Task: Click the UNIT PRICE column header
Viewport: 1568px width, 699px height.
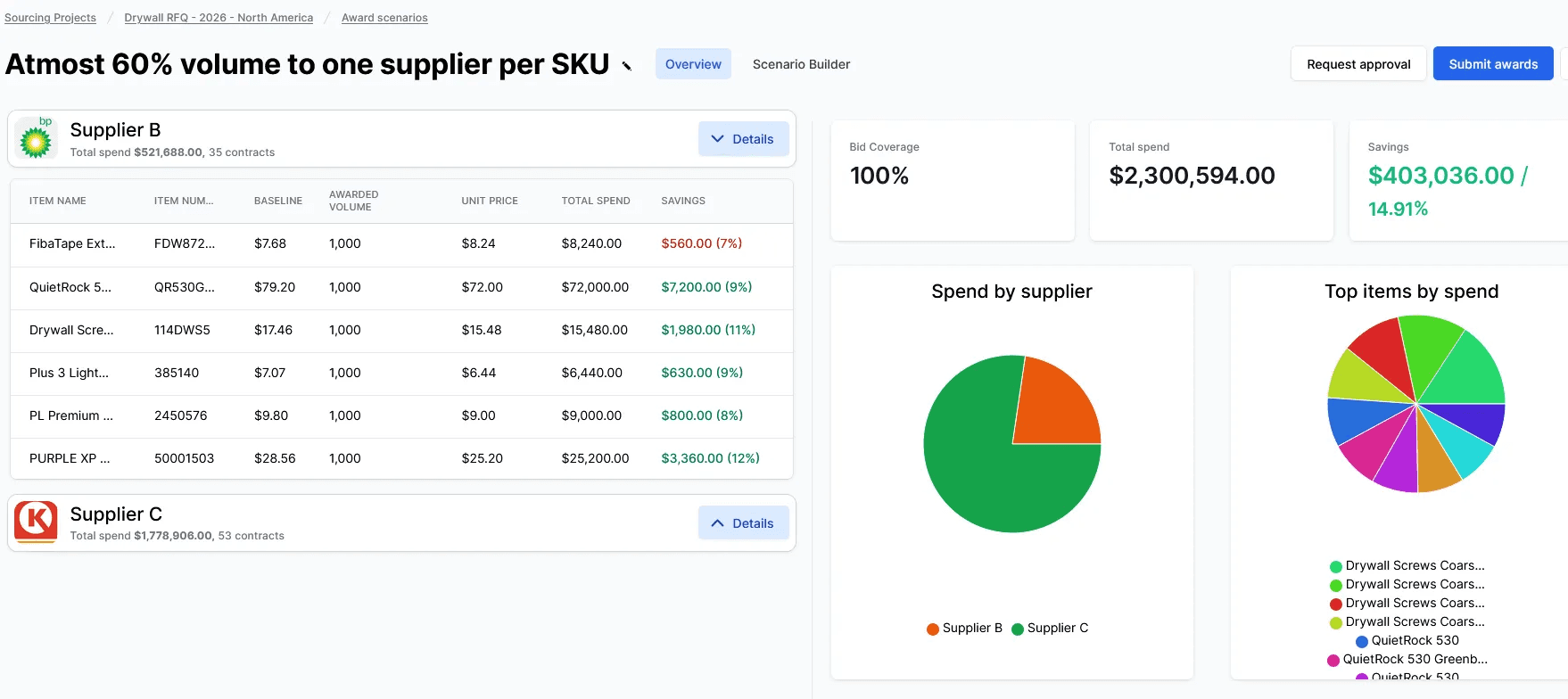Action: point(490,201)
